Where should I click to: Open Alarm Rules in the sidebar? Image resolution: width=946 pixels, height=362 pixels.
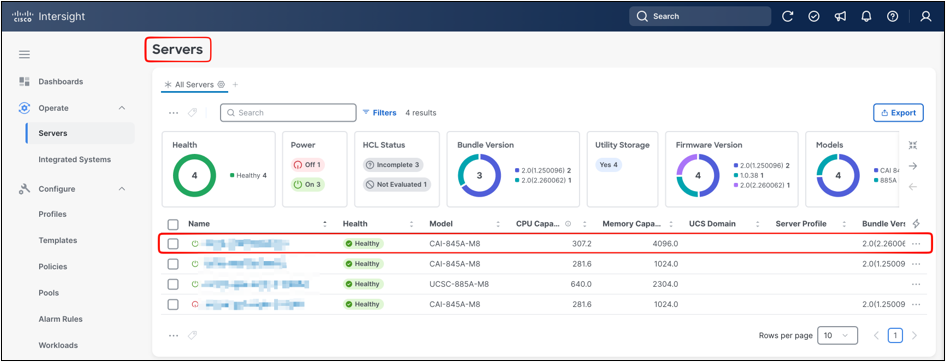pos(60,319)
